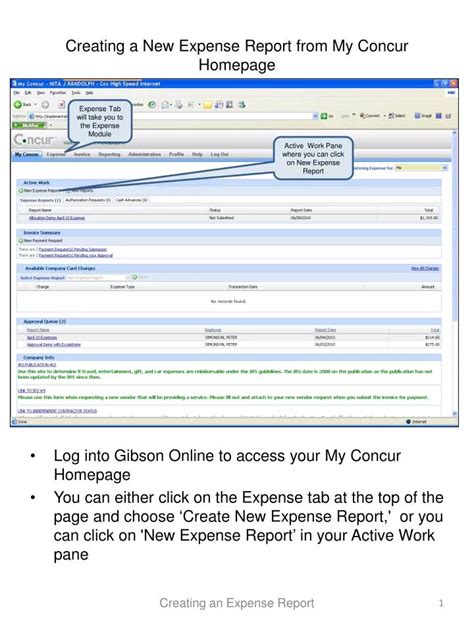Click the New Payment Request icon
This screenshot has width=474, height=632.
(21, 241)
